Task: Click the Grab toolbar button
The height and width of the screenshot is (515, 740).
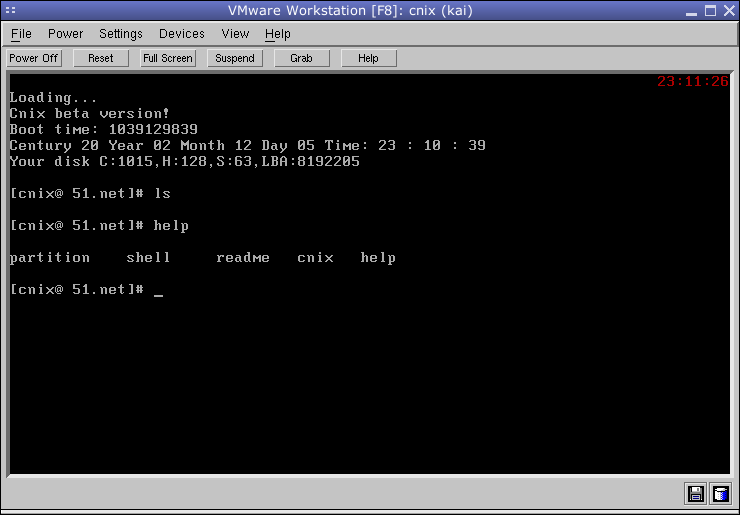Action: (302, 59)
